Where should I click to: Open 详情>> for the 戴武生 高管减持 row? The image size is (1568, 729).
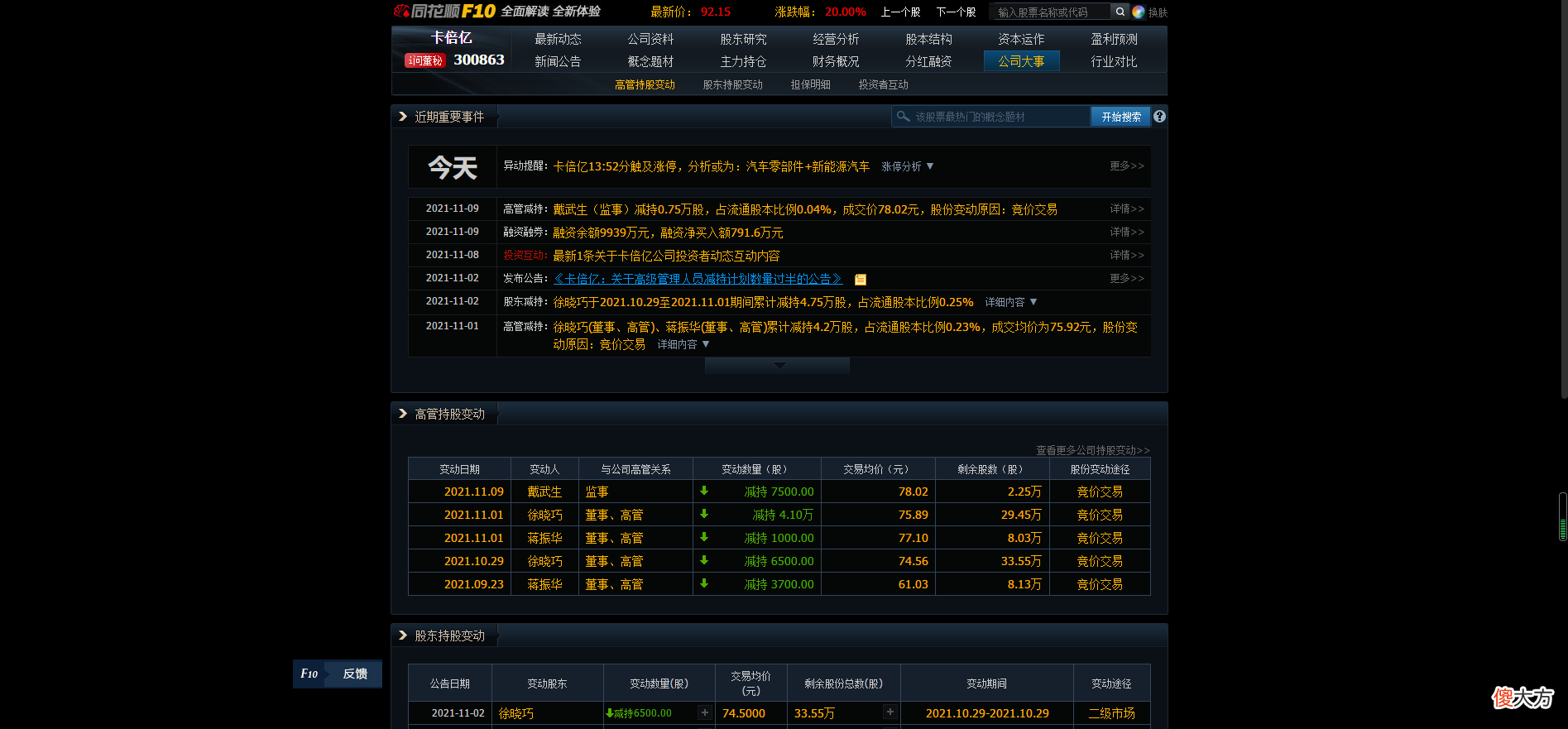point(1127,209)
